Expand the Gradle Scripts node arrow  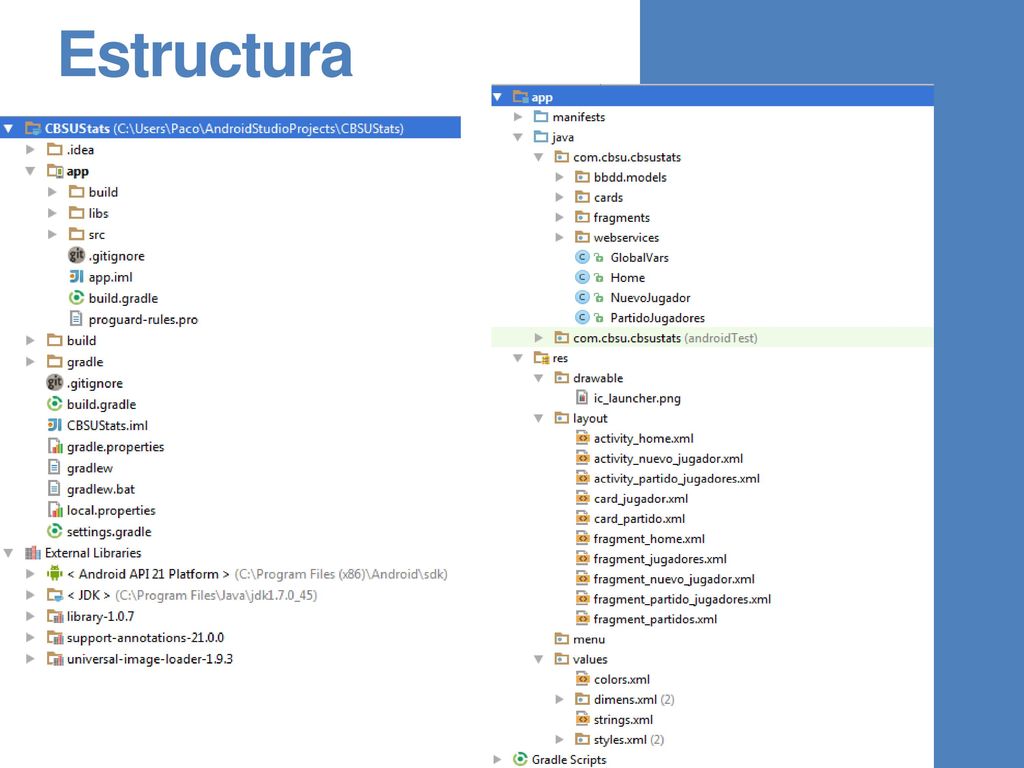click(x=498, y=759)
